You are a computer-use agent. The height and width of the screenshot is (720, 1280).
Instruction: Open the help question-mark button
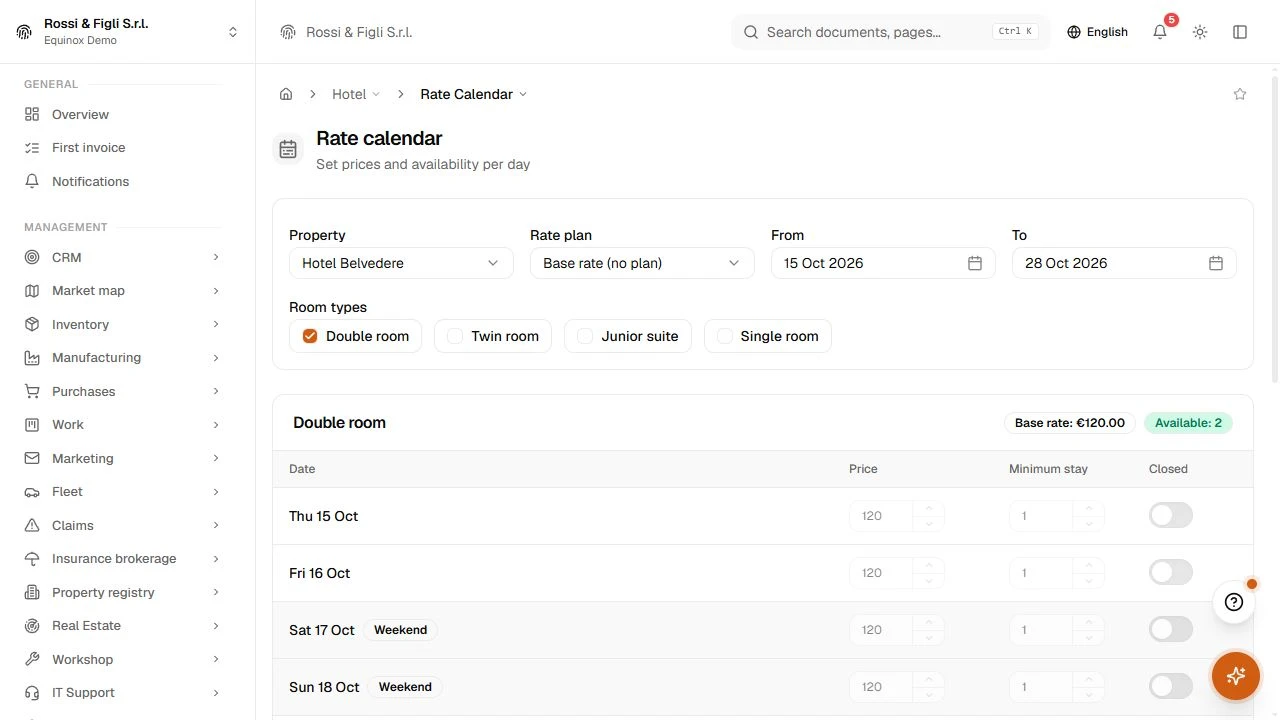[x=1234, y=602]
